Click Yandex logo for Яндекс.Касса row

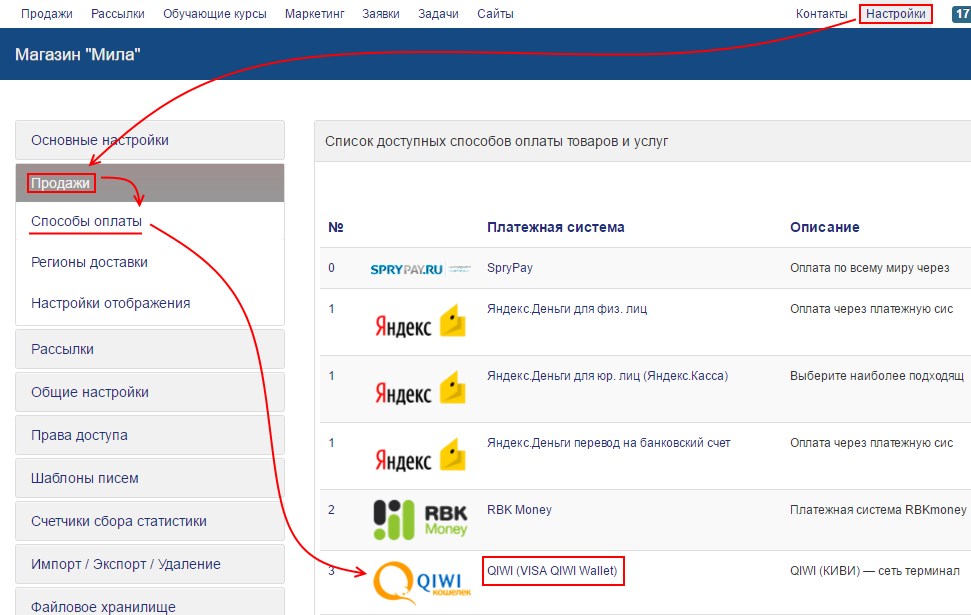[420, 388]
